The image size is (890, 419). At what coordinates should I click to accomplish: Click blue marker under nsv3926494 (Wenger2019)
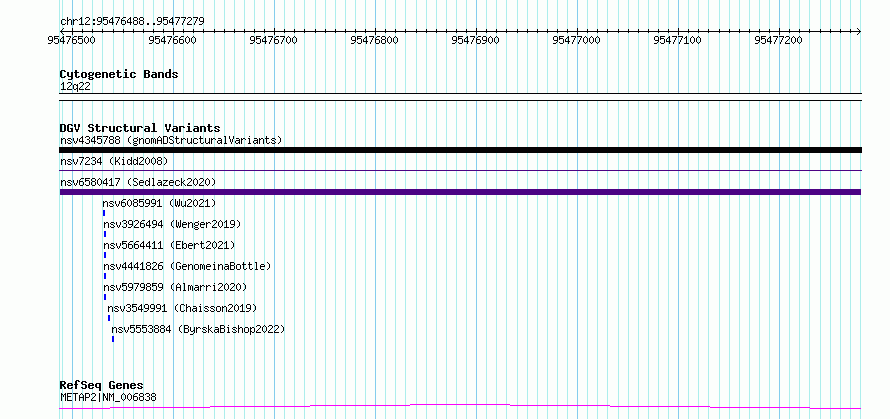[x=104, y=234]
